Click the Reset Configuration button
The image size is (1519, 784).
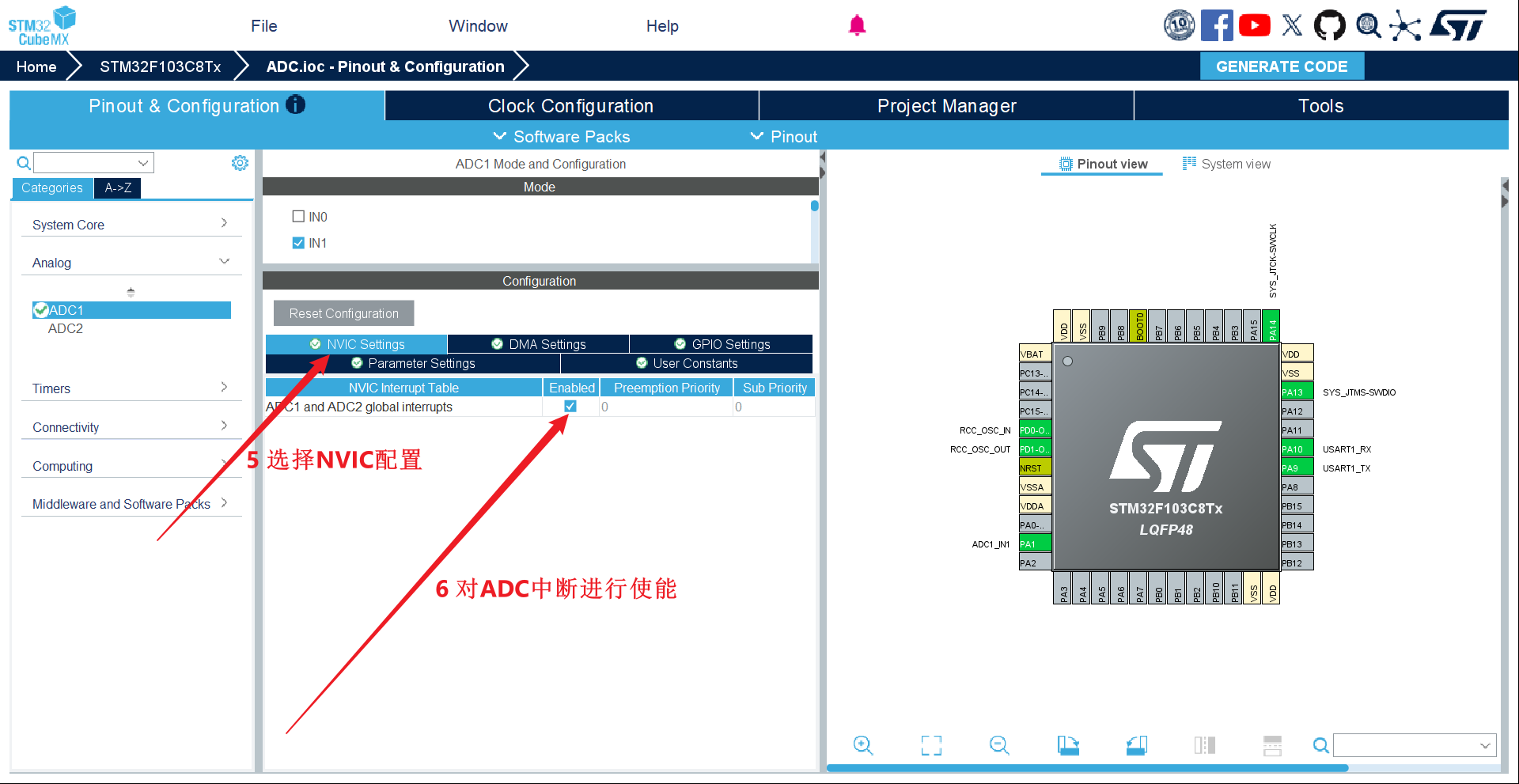coord(343,313)
